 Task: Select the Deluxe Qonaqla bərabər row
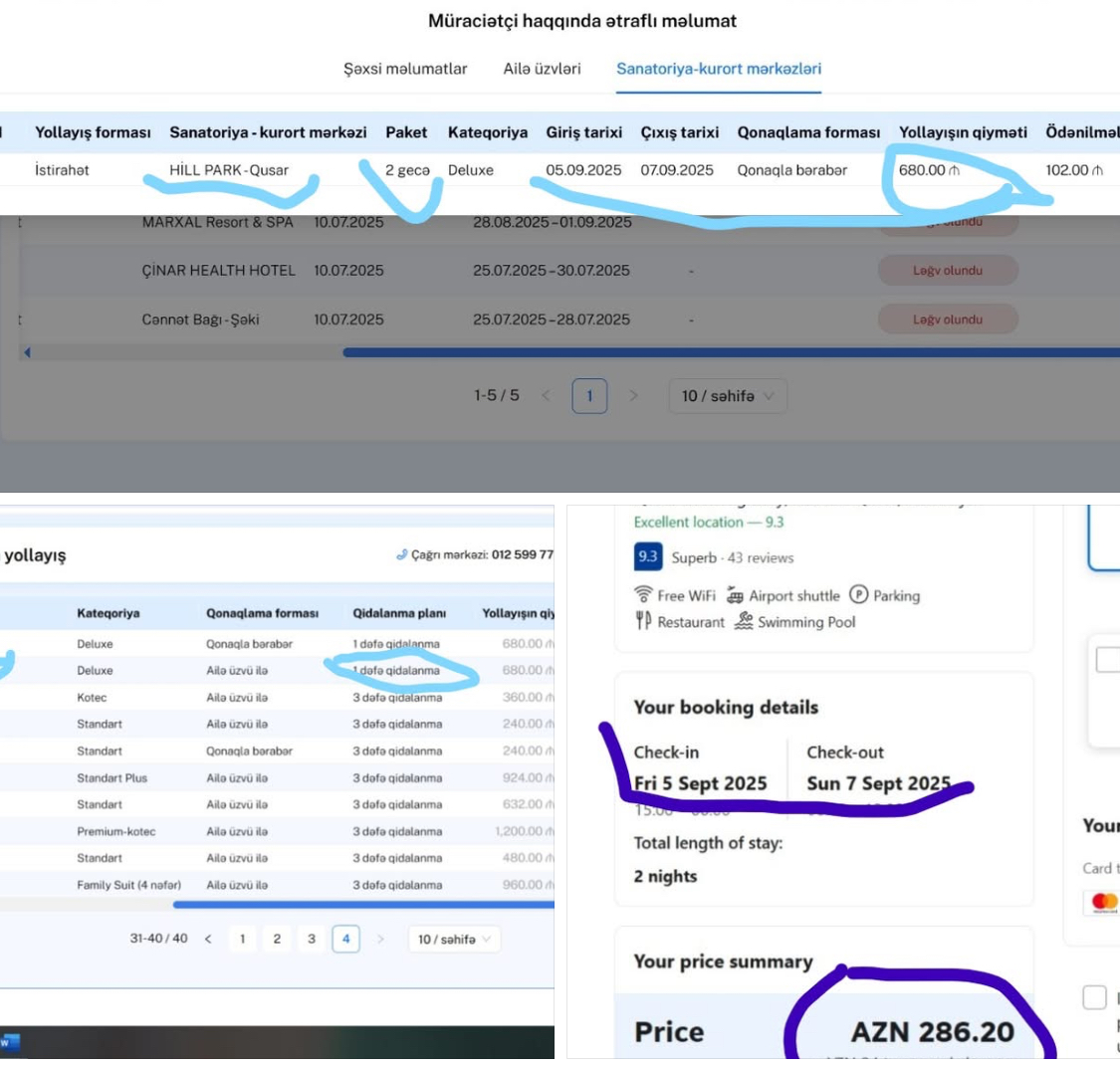click(277, 644)
